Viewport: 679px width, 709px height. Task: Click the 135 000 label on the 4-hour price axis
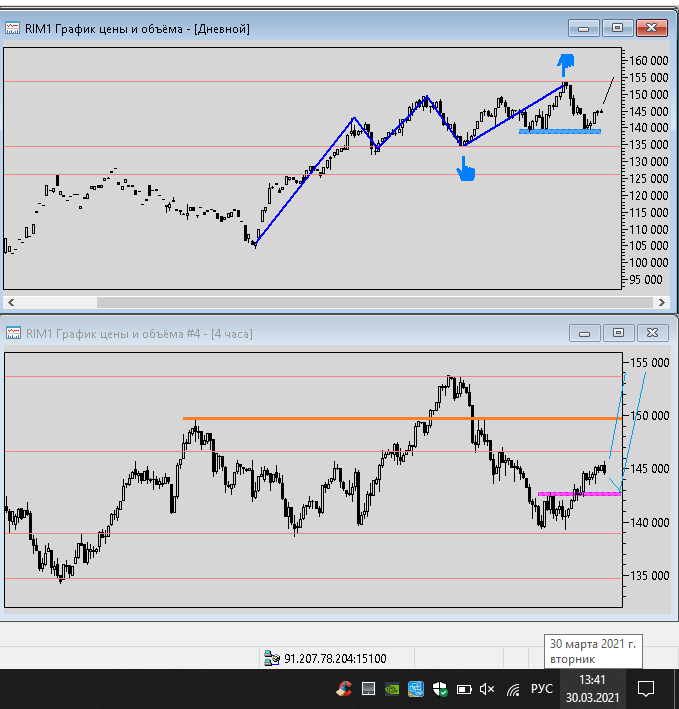[649, 576]
